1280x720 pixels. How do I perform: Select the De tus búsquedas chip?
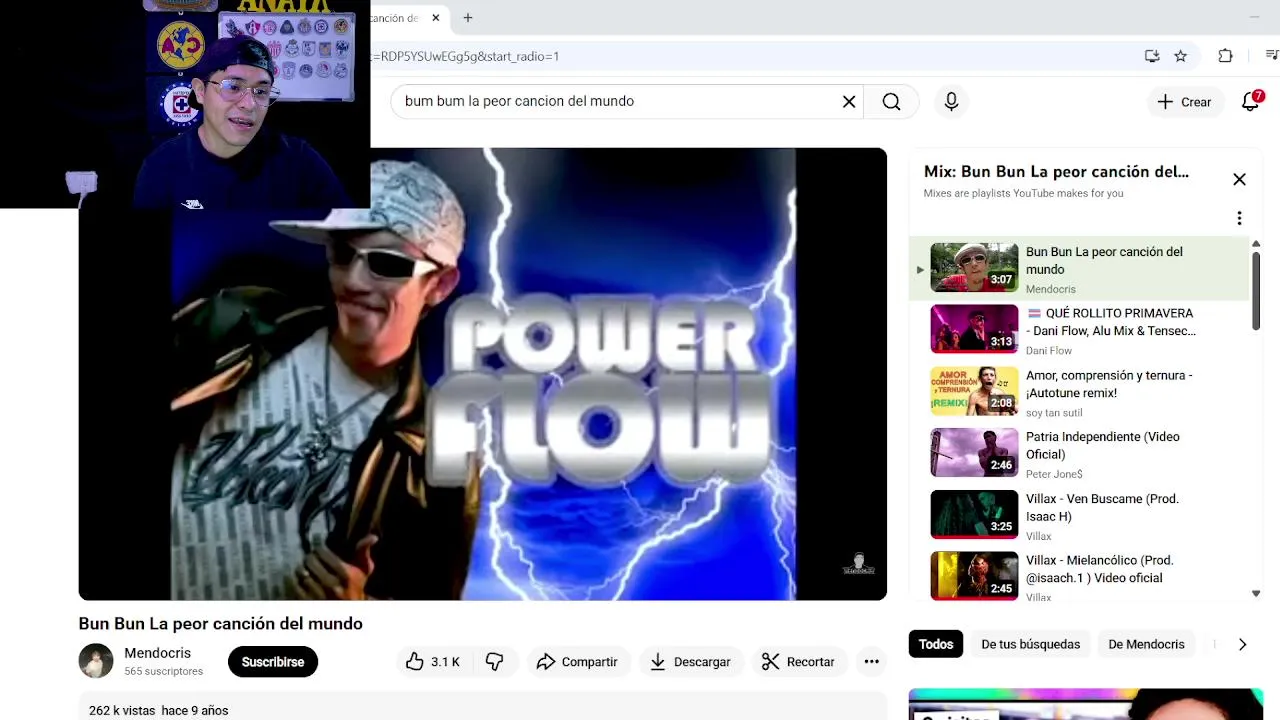pos(1030,644)
